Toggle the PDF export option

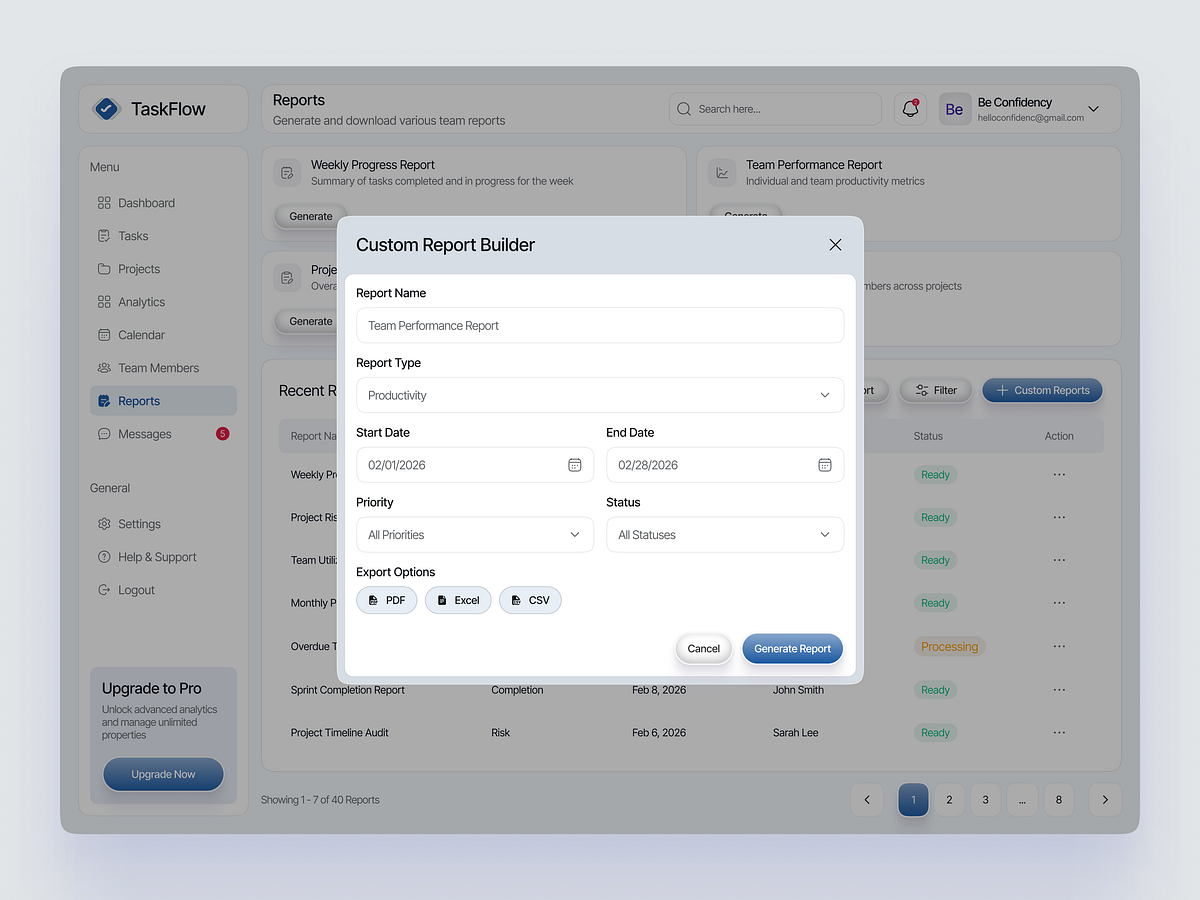pos(386,600)
